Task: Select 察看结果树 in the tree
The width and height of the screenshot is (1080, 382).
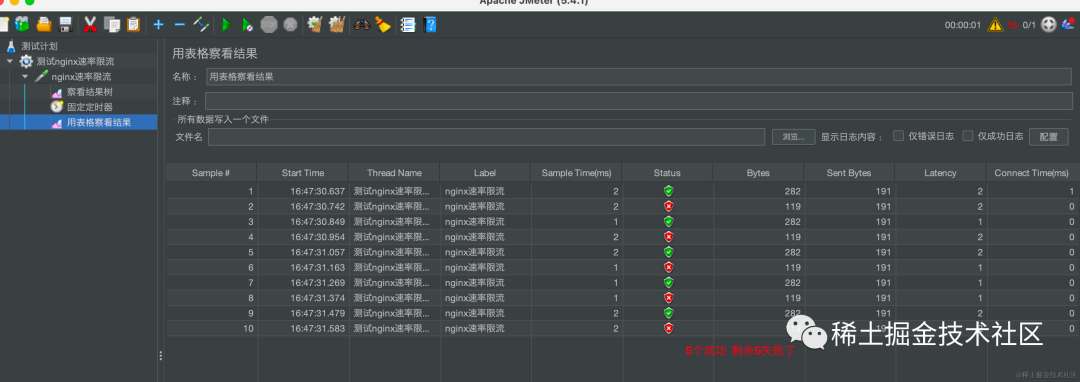Action: click(90, 92)
